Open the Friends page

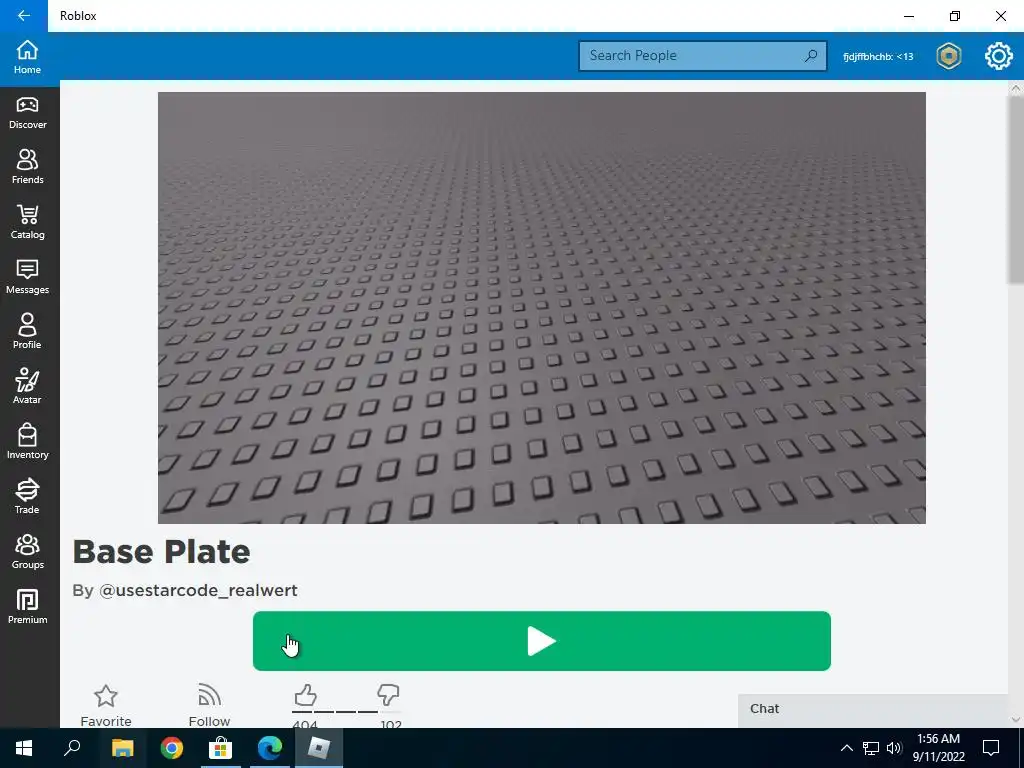[x=27, y=167]
